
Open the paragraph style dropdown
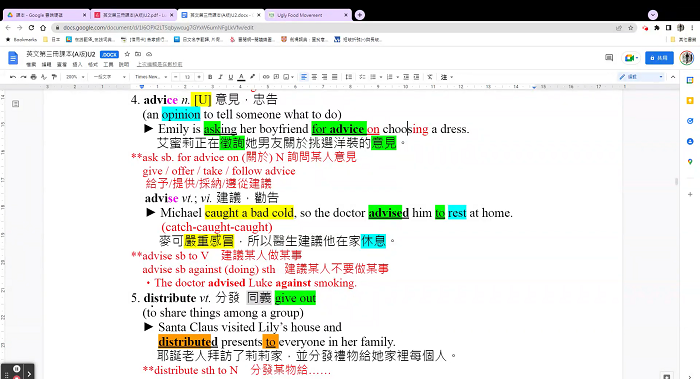[x=109, y=77]
